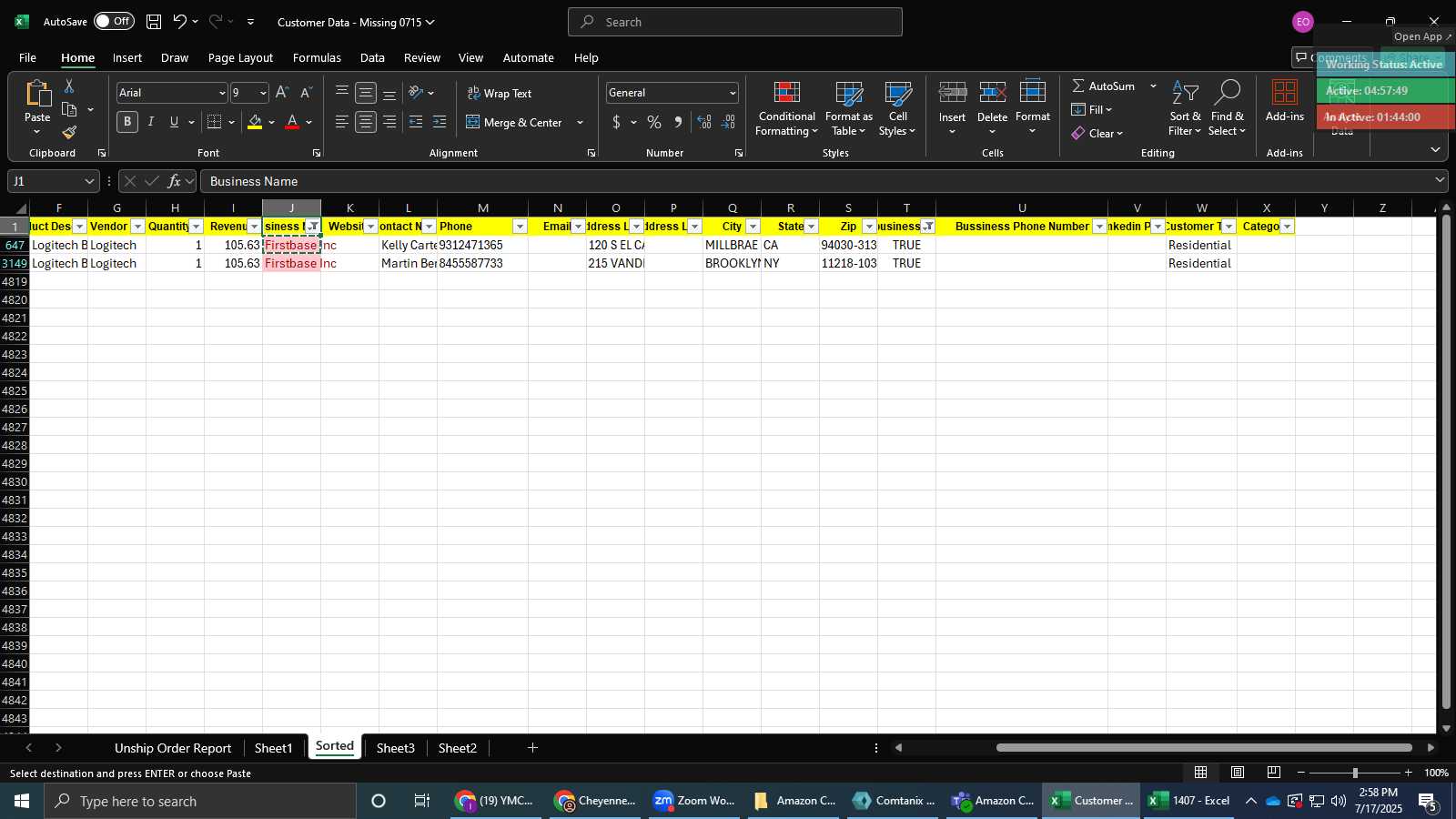Click the Borders icon
The height and width of the screenshot is (819, 1456).
click(215, 122)
